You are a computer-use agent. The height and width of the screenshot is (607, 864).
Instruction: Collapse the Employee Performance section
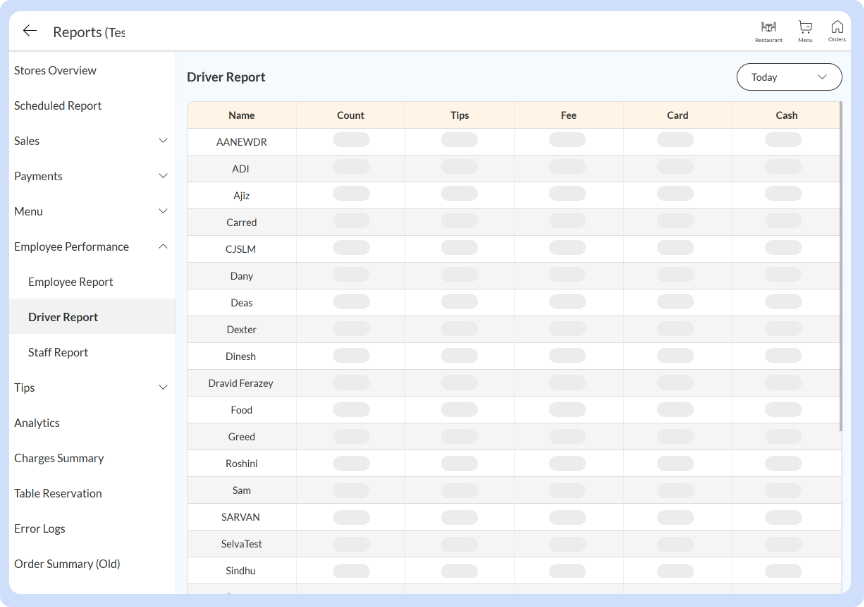pos(163,247)
